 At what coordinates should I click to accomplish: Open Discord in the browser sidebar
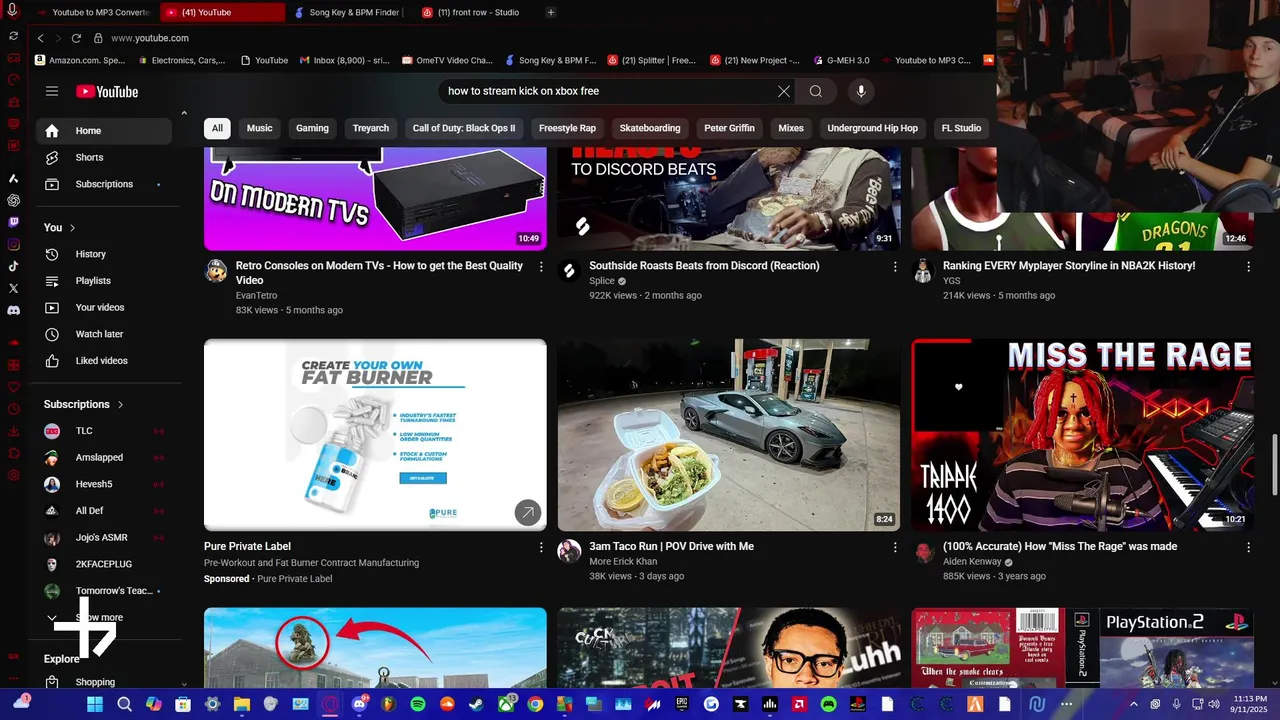13,310
